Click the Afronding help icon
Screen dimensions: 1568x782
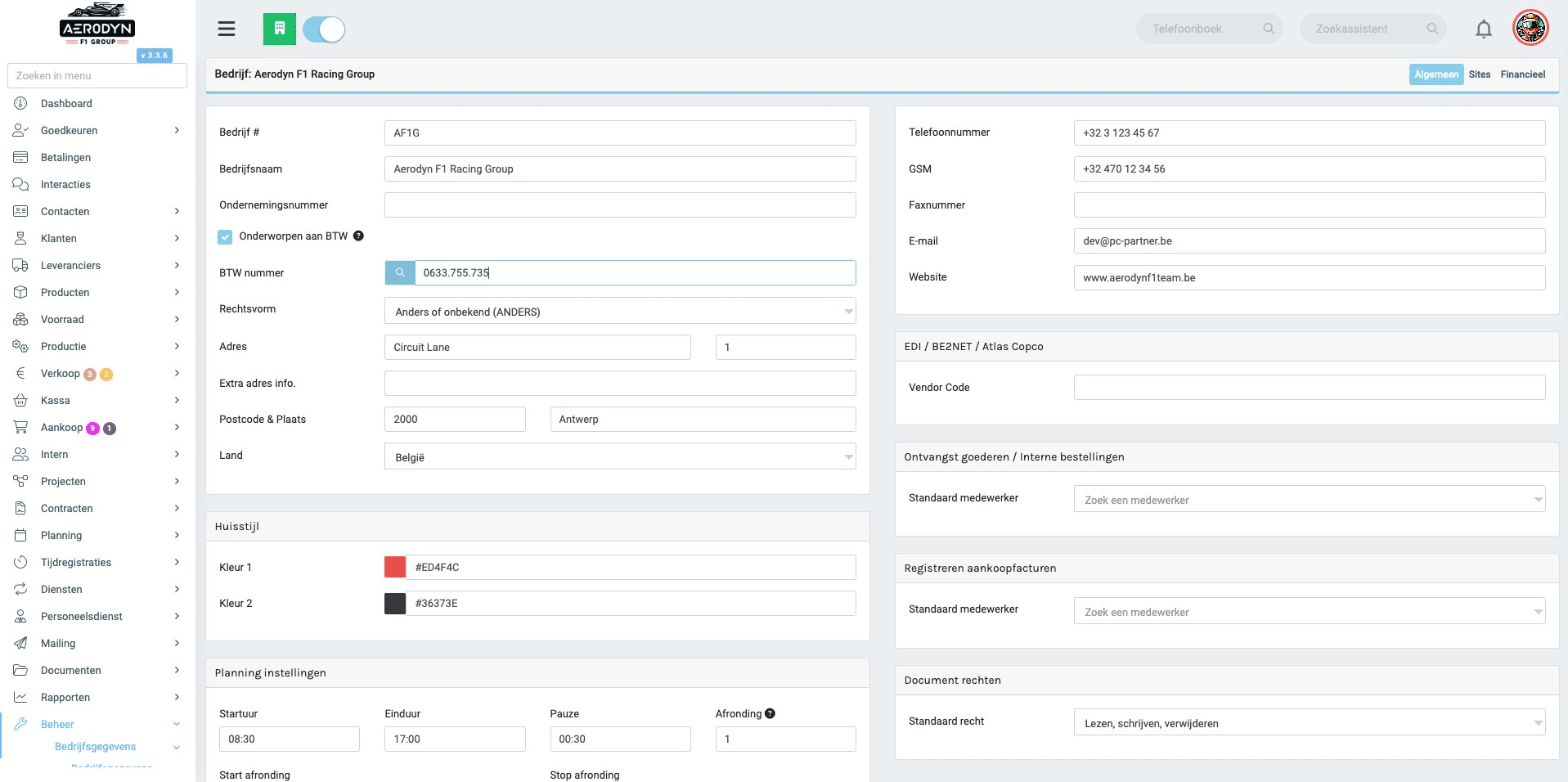[x=770, y=713]
